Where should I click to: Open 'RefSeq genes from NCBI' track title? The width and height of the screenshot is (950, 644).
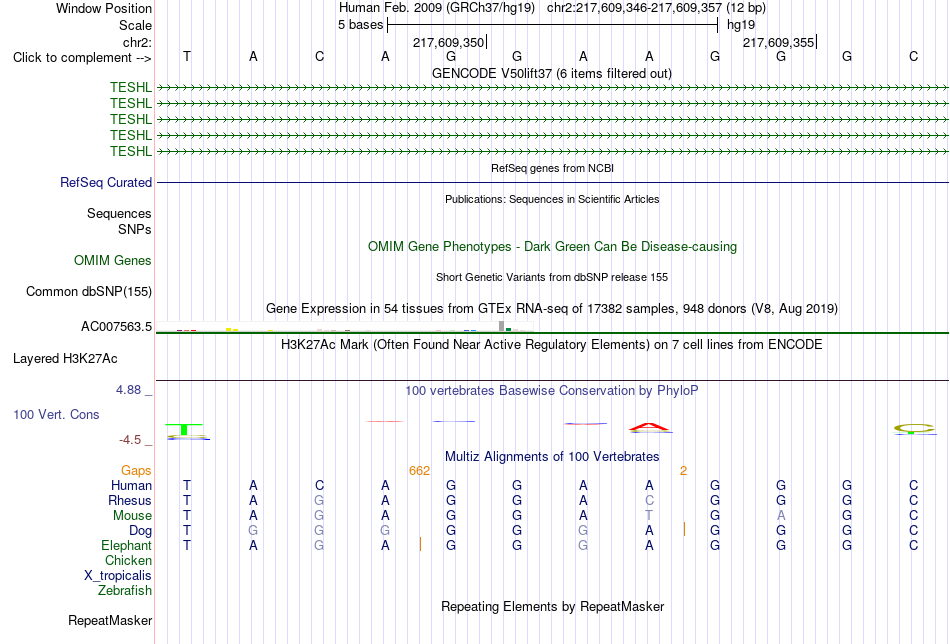pos(552,168)
